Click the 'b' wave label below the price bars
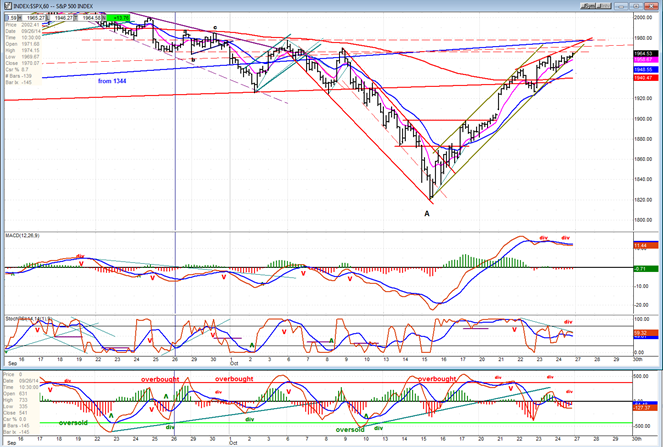663x447 pixels. coord(193,60)
